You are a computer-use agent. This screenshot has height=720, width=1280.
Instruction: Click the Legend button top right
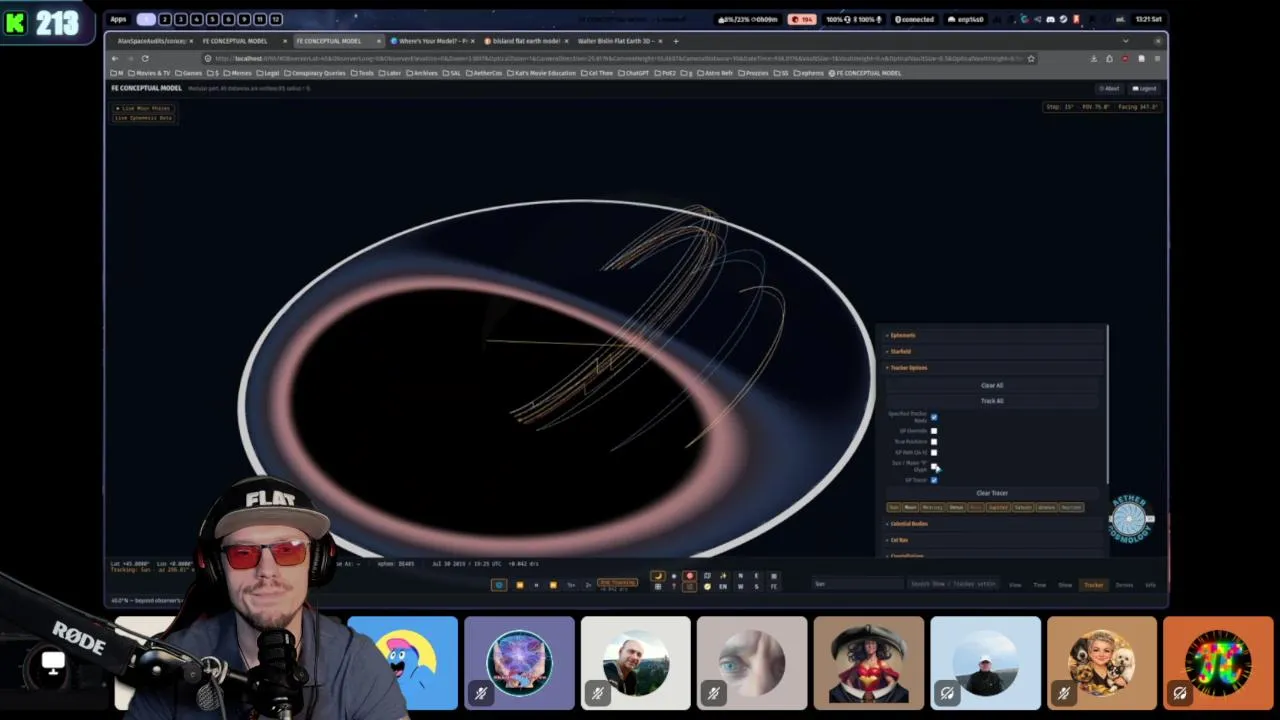[1144, 88]
